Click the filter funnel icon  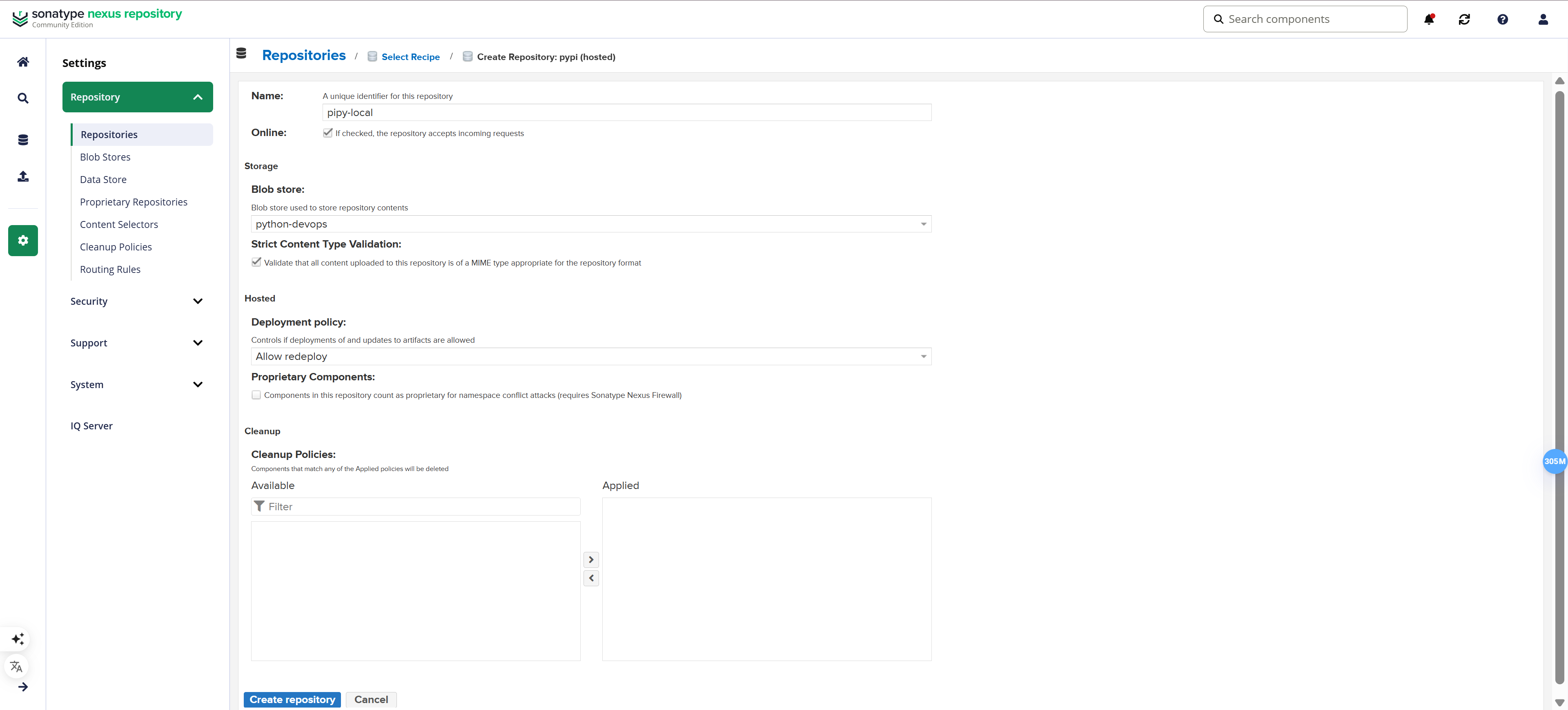pyautogui.click(x=259, y=506)
